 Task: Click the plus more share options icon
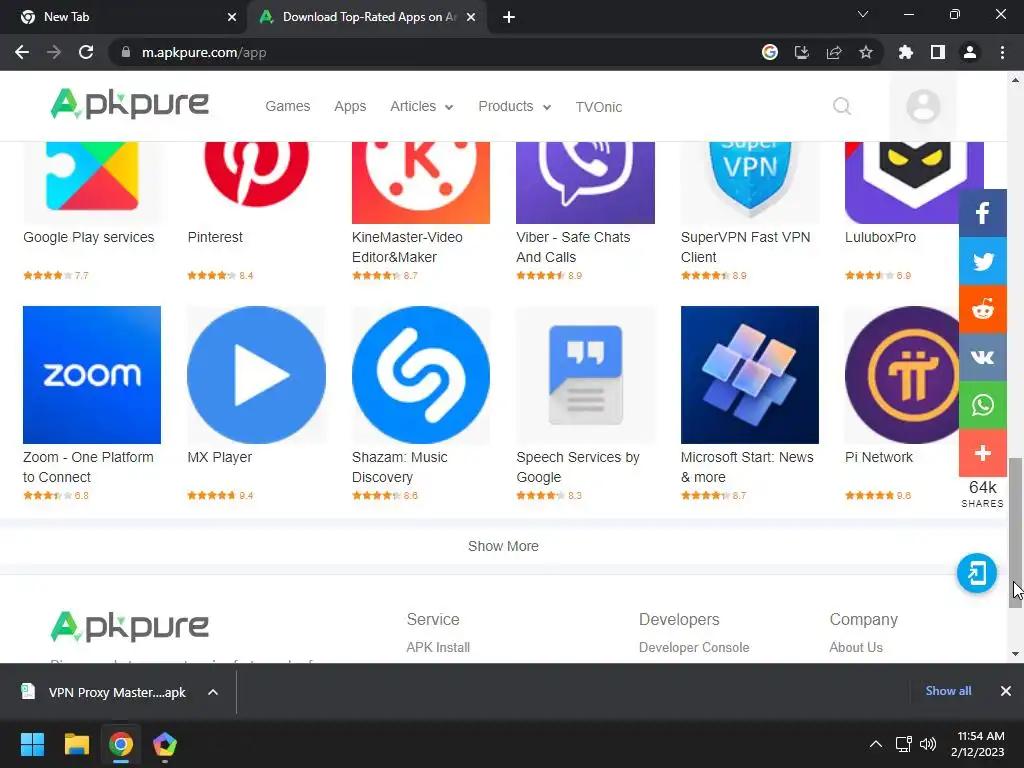pyautogui.click(x=982, y=453)
